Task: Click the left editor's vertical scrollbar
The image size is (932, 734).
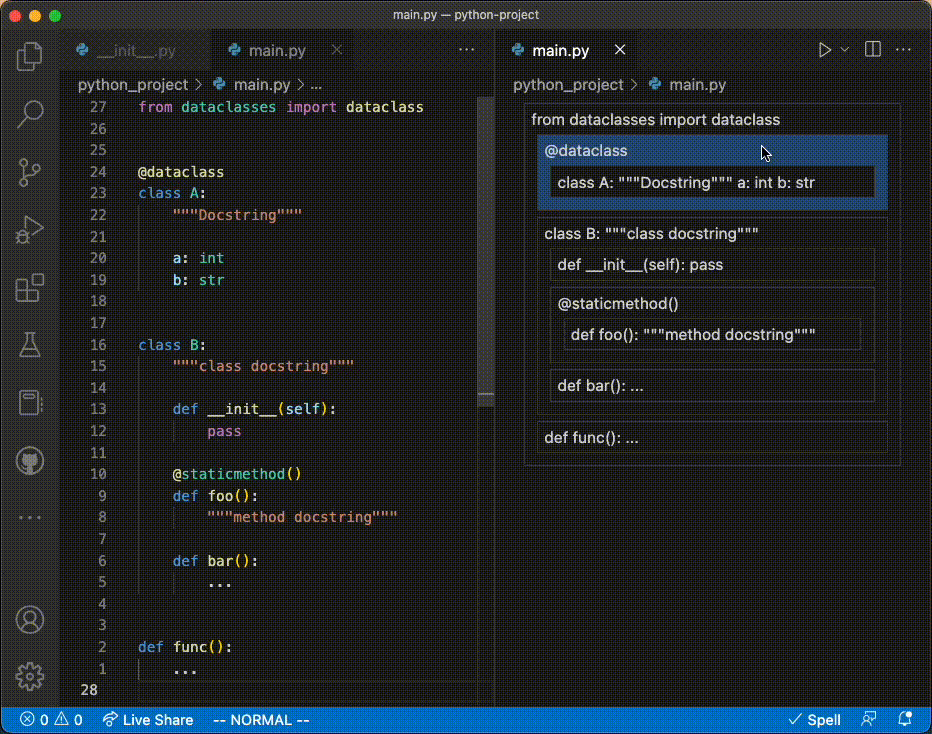Action: pyautogui.click(x=486, y=250)
